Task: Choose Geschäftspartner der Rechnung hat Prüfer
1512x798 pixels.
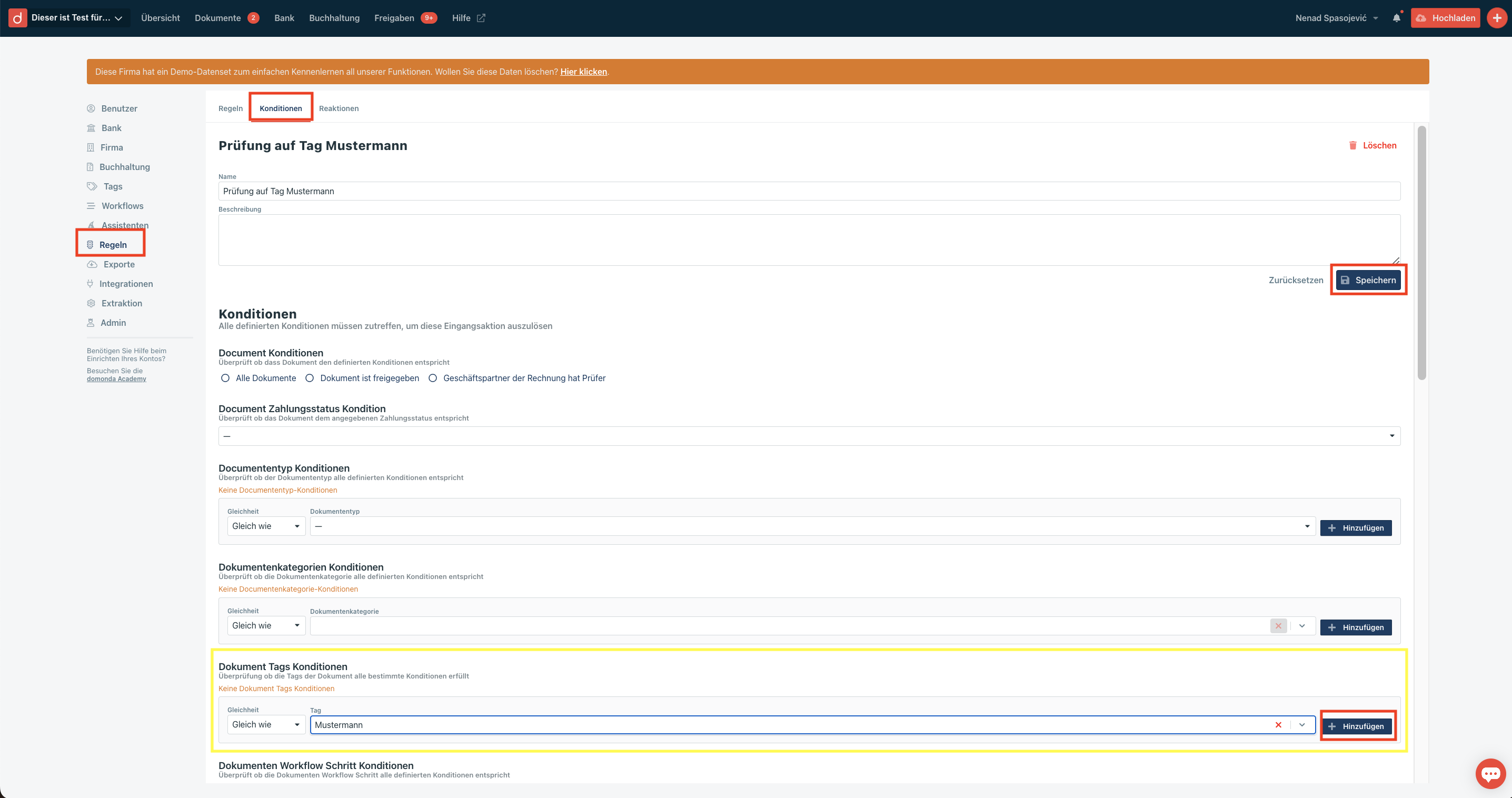Action: [x=433, y=378]
